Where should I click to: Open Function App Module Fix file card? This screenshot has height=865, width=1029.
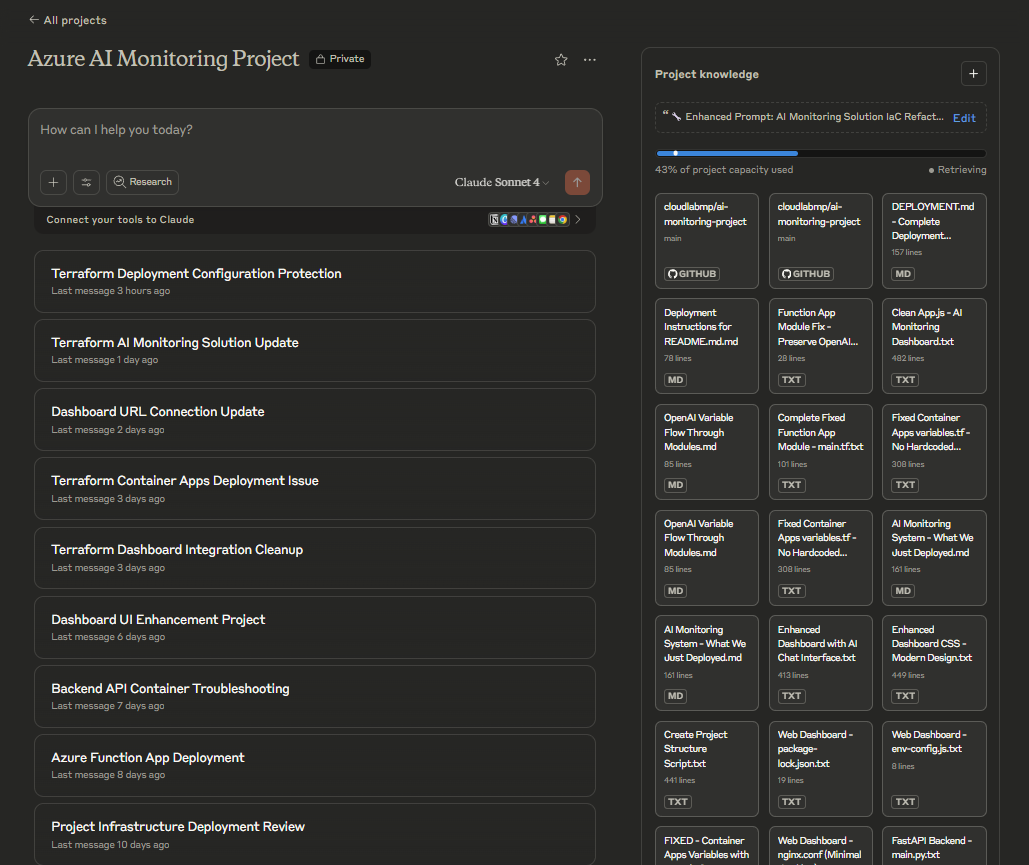coord(821,347)
